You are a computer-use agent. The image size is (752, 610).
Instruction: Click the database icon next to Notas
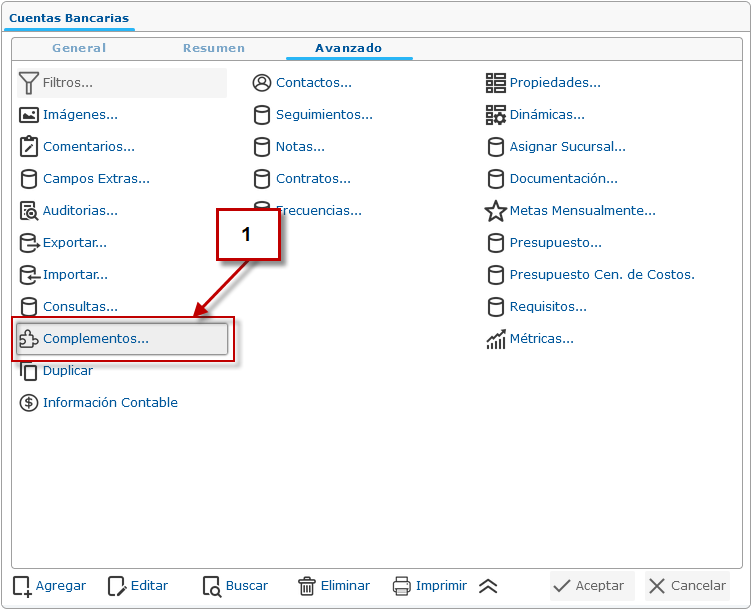tap(262, 147)
